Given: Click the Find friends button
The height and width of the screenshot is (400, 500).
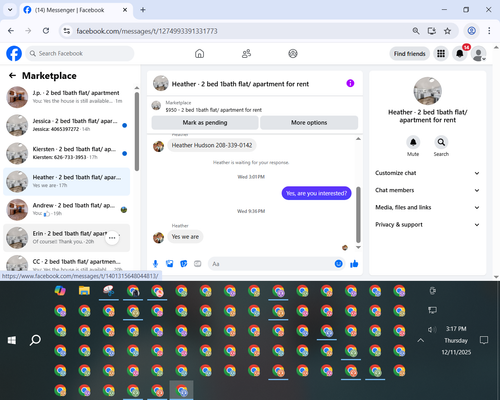Looking at the screenshot, I should [409, 54].
